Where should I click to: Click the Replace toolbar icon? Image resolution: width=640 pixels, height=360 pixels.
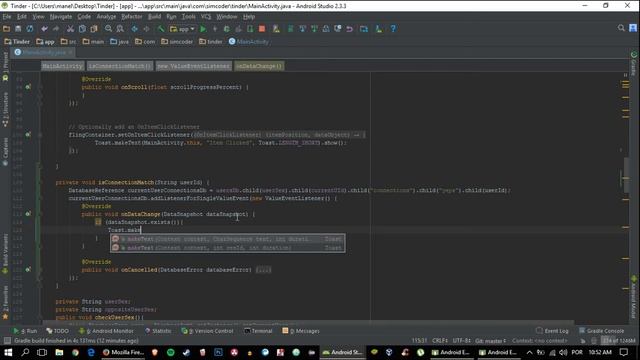point(120,29)
